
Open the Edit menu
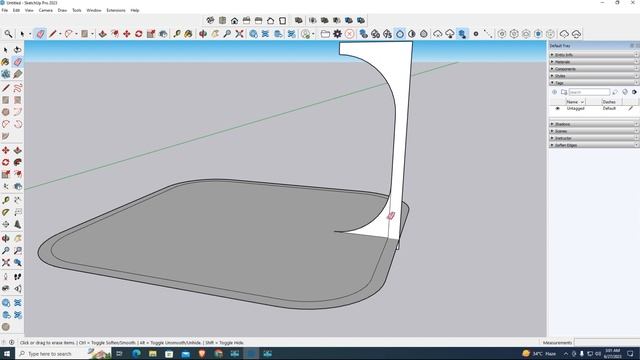[16, 10]
